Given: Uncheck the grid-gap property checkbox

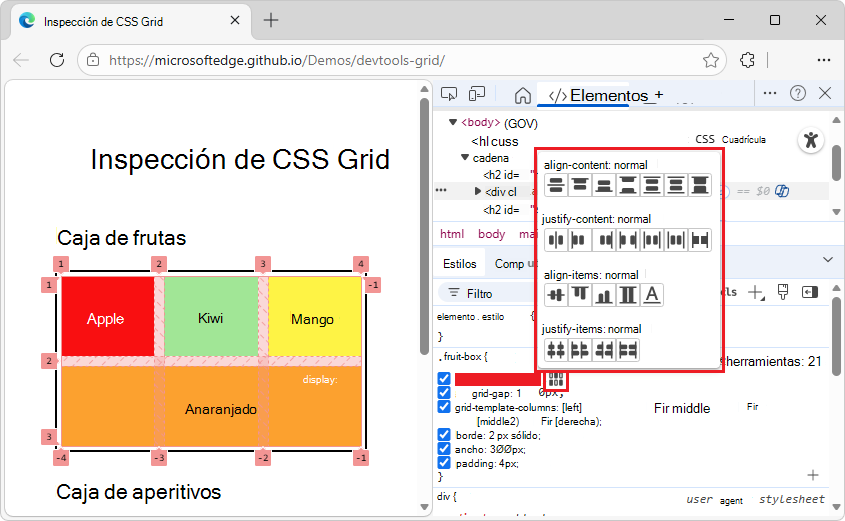Looking at the screenshot, I should 444,393.
